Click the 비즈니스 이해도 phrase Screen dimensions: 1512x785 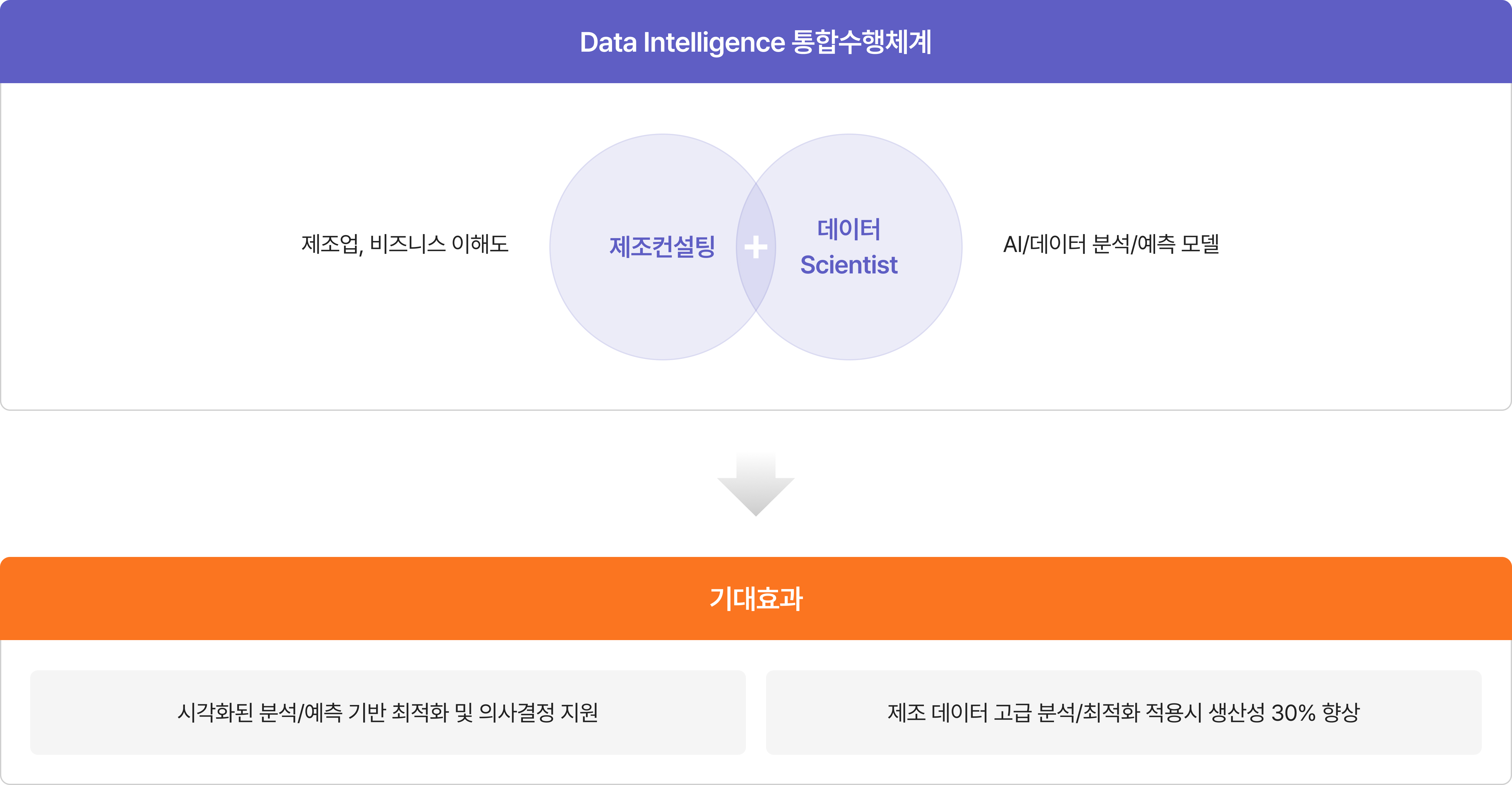439,244
